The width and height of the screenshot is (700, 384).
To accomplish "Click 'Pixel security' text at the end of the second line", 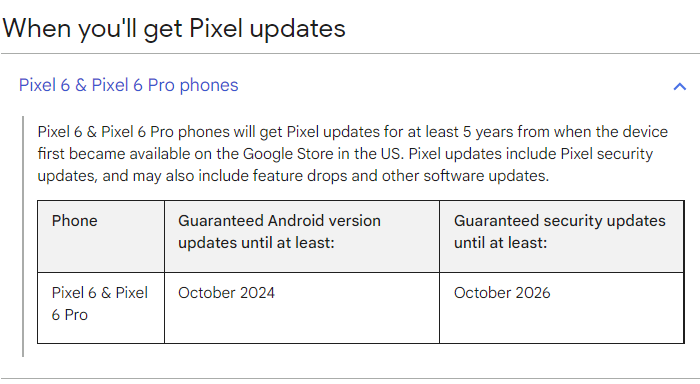I will (x=606, y=154).
